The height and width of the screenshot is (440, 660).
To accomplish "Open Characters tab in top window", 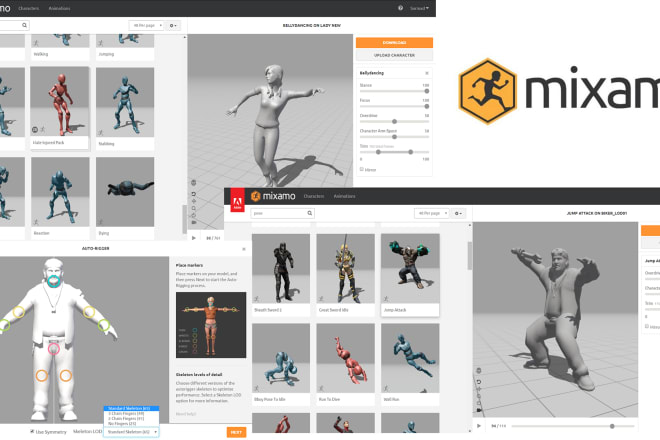I will tap(29, 8).
